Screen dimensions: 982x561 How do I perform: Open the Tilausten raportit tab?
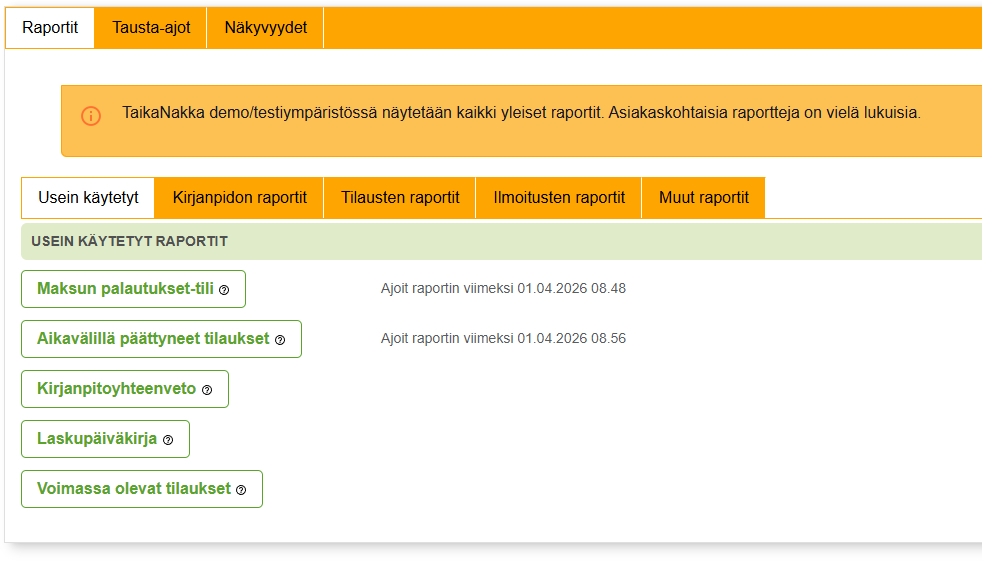coord(400,198)
